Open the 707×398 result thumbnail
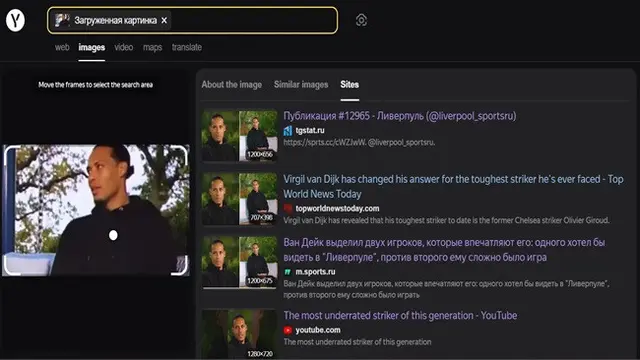The height and width of the screenshot is (360, 640). [240, 199]
